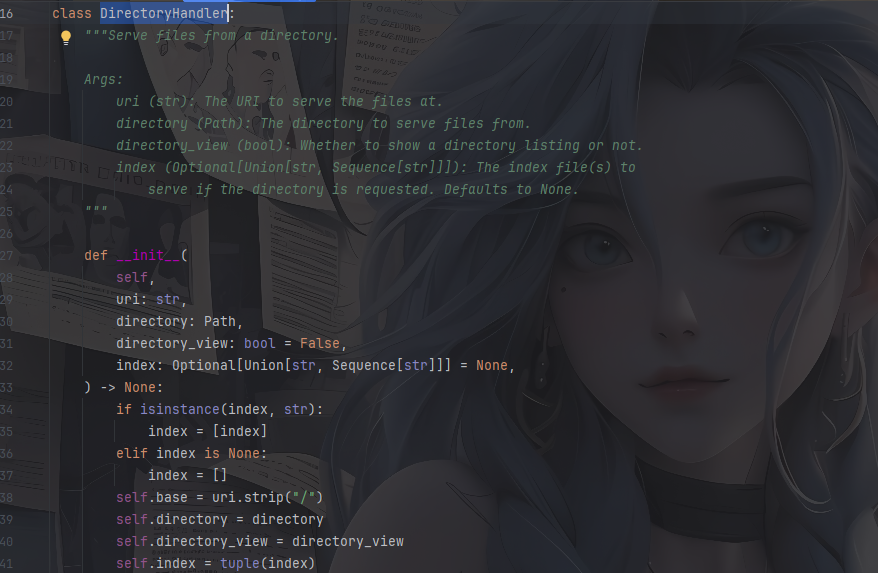The image size is (878, 573).
Task: Click line number 27 in the gutter
Action: point(7,255)
